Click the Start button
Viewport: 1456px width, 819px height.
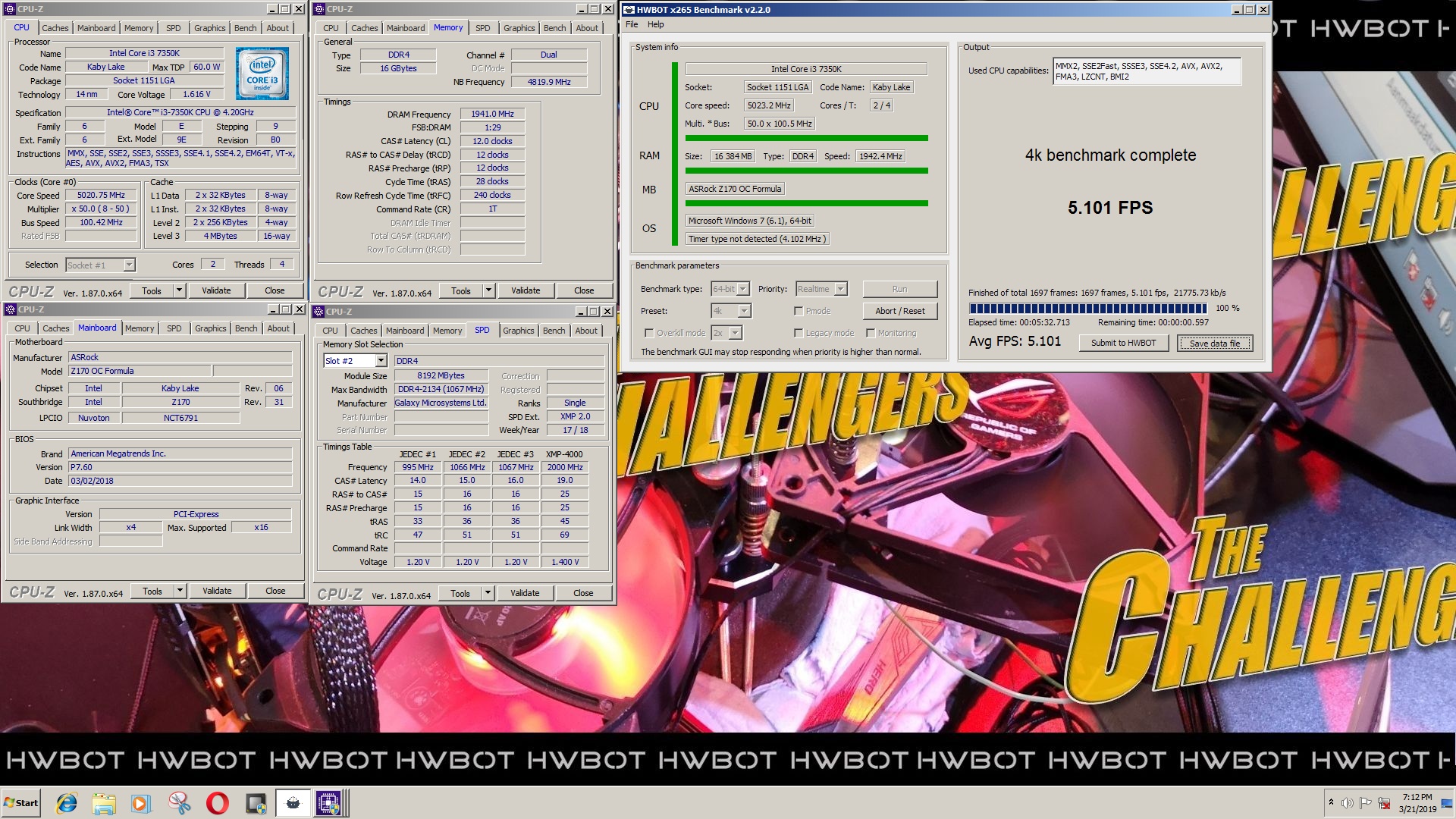click(x=21, y=803)
